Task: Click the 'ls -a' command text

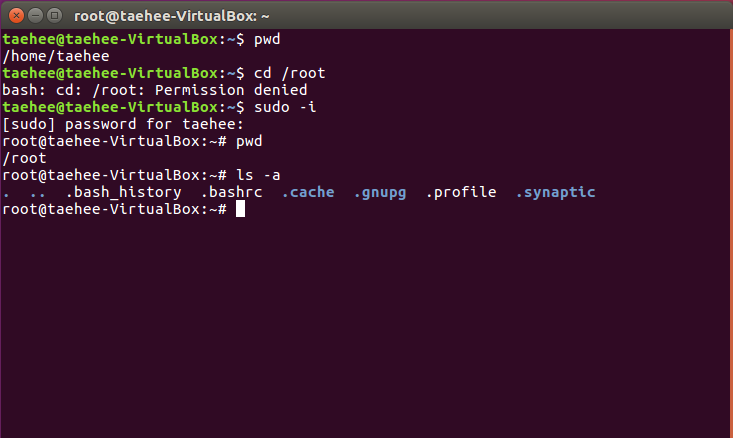Action: click(x=258, y=175)
